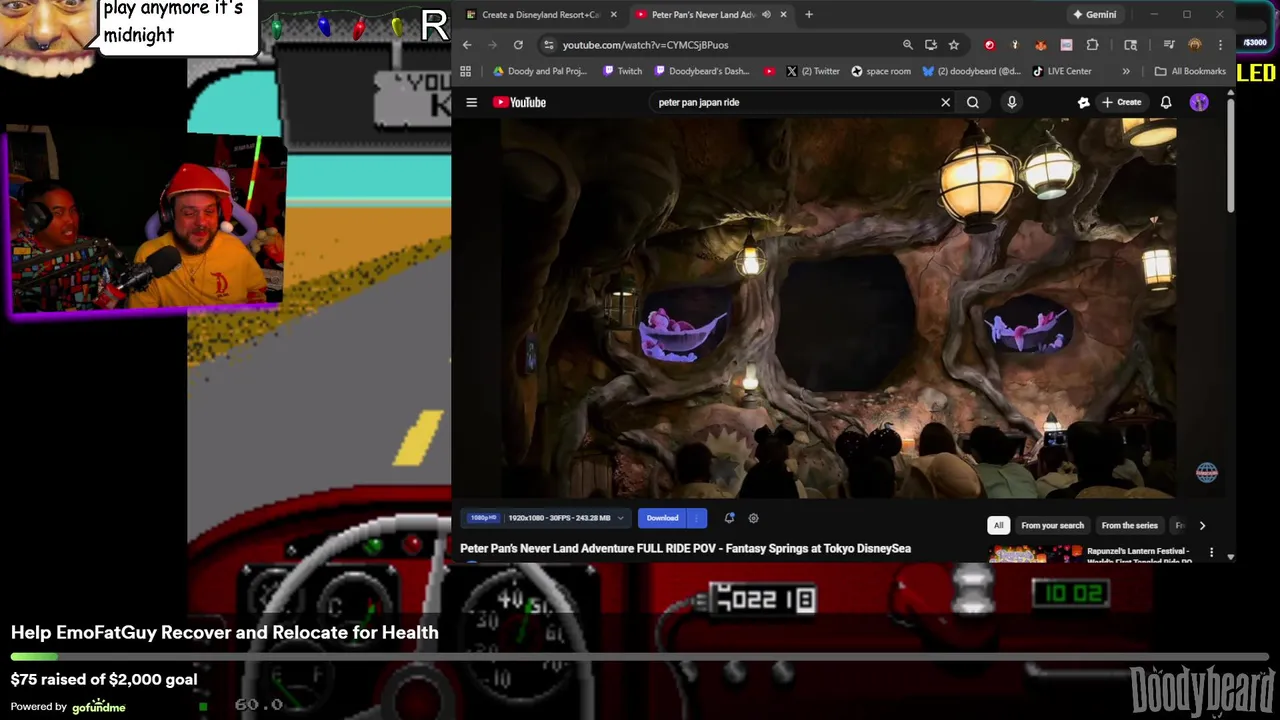Click the zoom magnifier icon in address bar
1280x720 pixels.
click(x=908, y=45)
